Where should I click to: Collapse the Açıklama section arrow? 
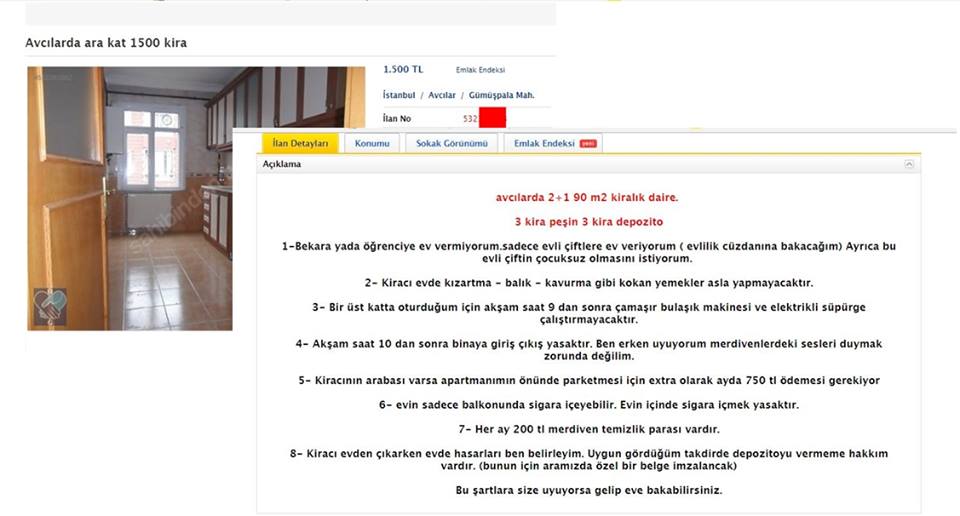pos(909,164)
